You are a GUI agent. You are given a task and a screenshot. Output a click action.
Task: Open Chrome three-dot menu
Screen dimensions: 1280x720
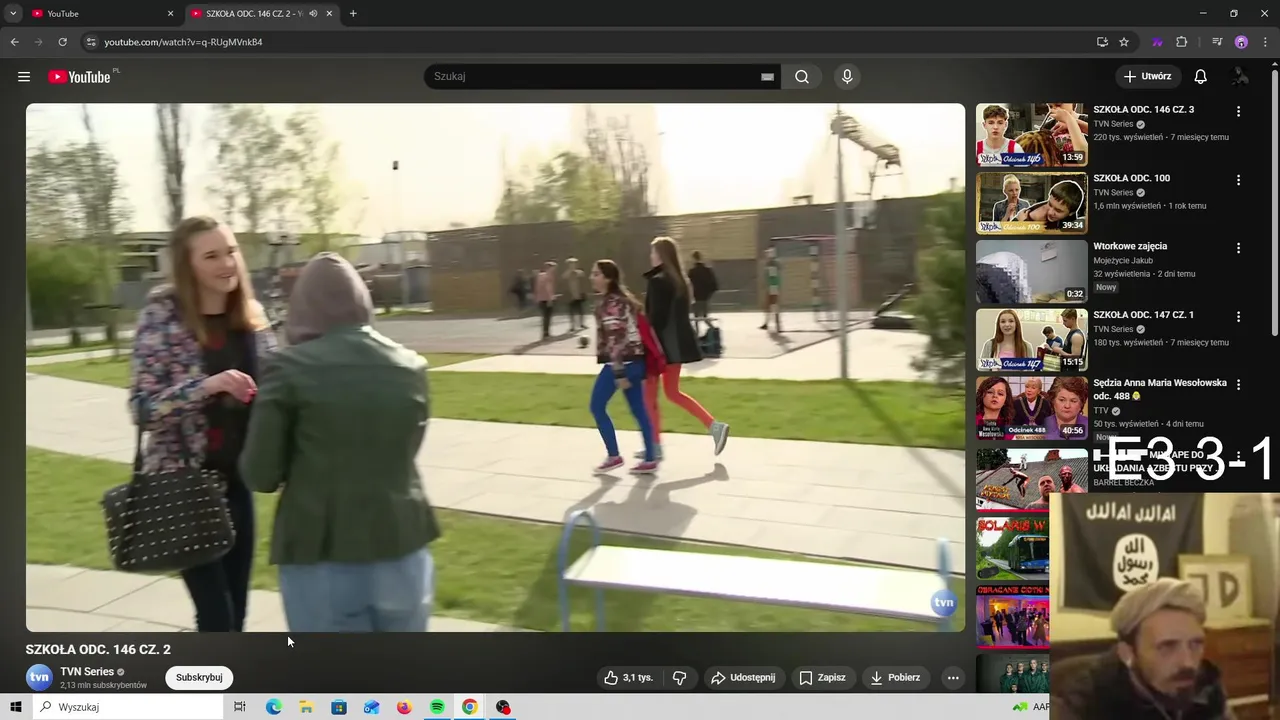(1265, 42)
